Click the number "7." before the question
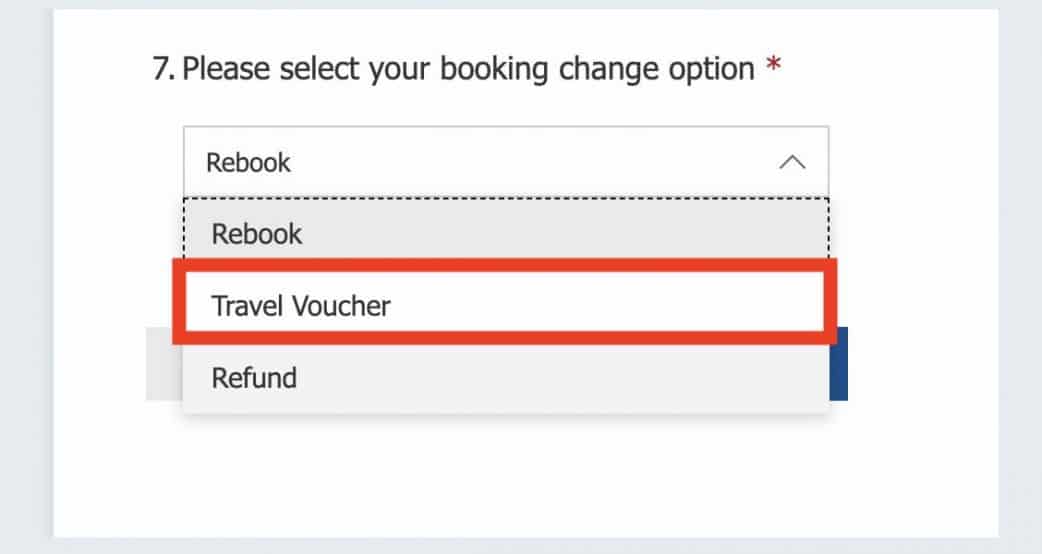1042x554 pixels. 164,70
